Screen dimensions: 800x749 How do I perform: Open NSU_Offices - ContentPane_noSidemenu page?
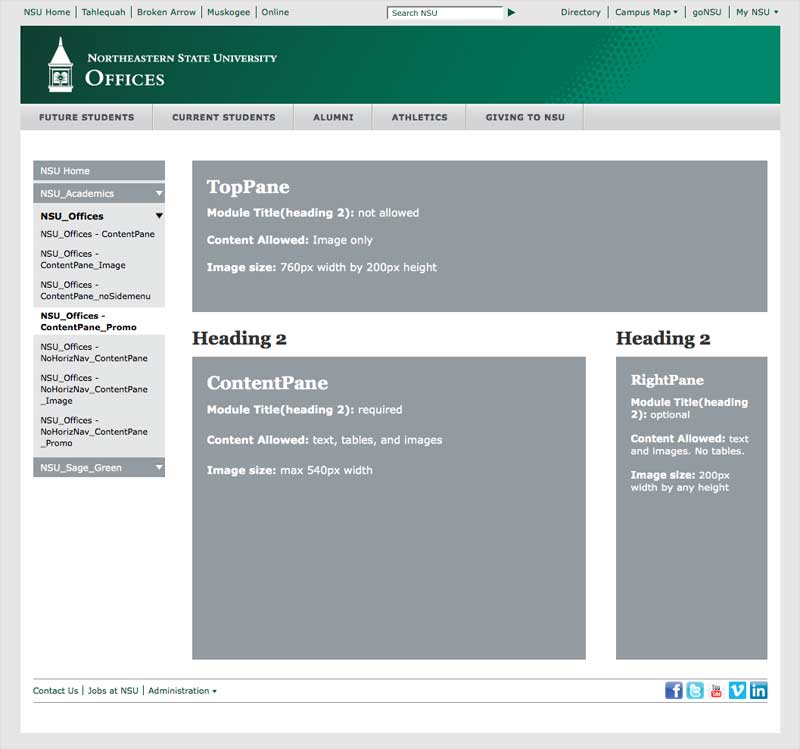(95, 291)
